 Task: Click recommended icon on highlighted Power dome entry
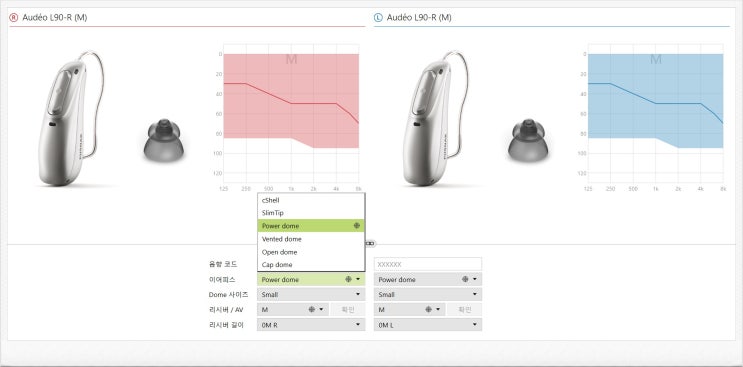pyautogui.click(x=357, y=226)
